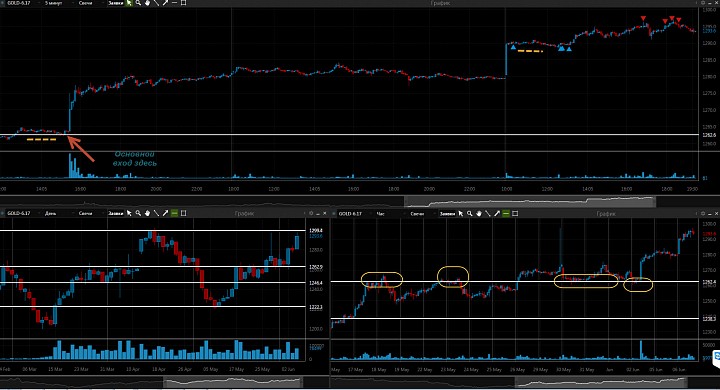Screen dimensions: 720x390
Task: Open the settings gear of the hourly chart panel
Action: 703,214
